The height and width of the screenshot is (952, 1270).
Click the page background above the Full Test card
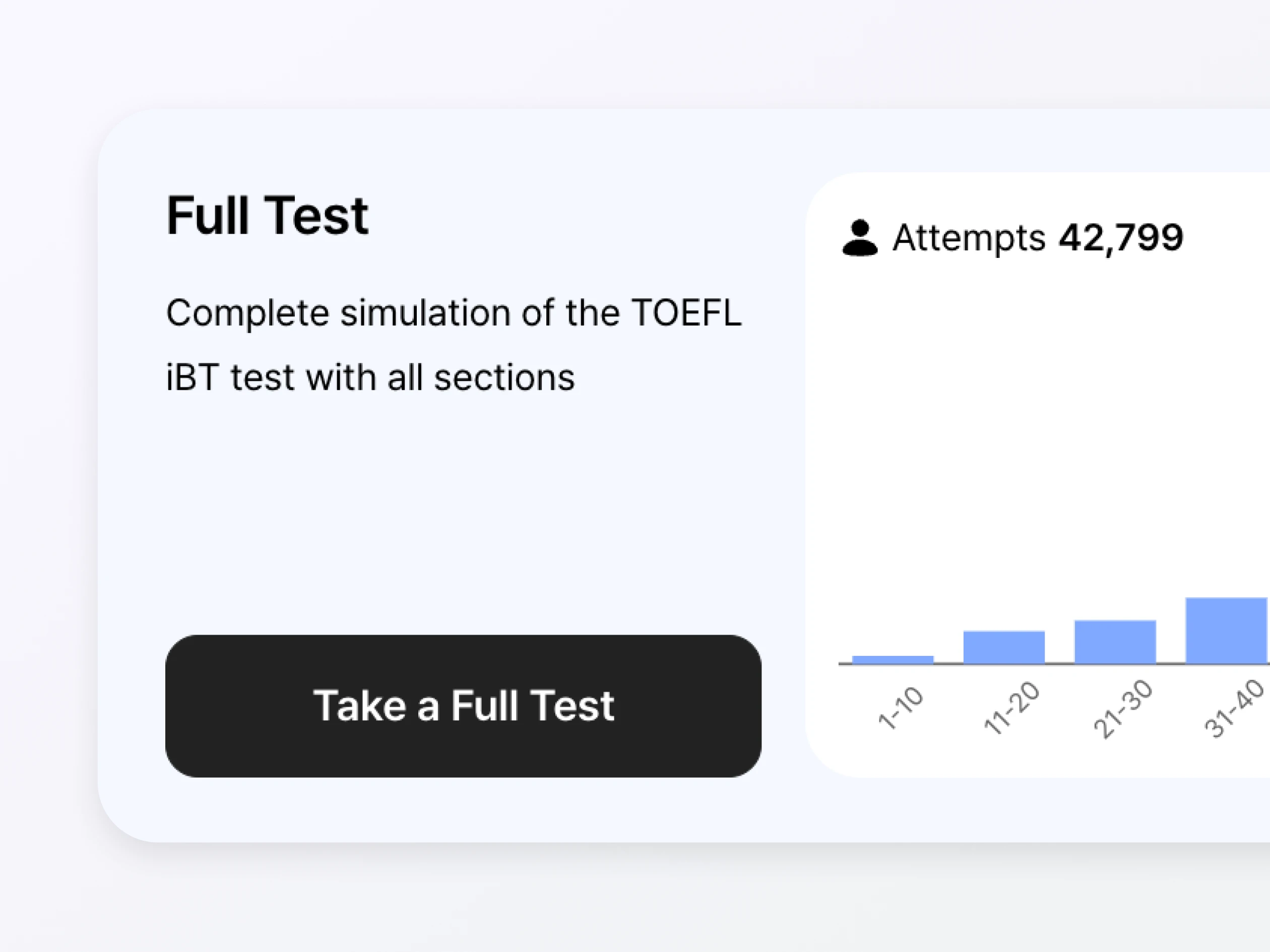[574, 52]
